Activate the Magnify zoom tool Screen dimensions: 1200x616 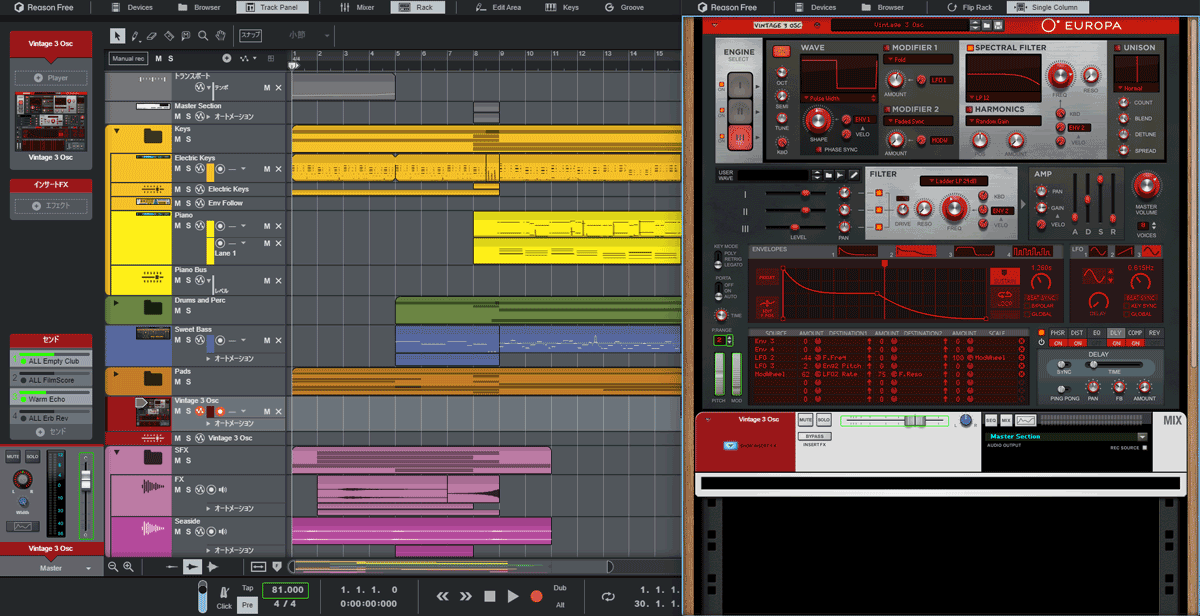203,36
